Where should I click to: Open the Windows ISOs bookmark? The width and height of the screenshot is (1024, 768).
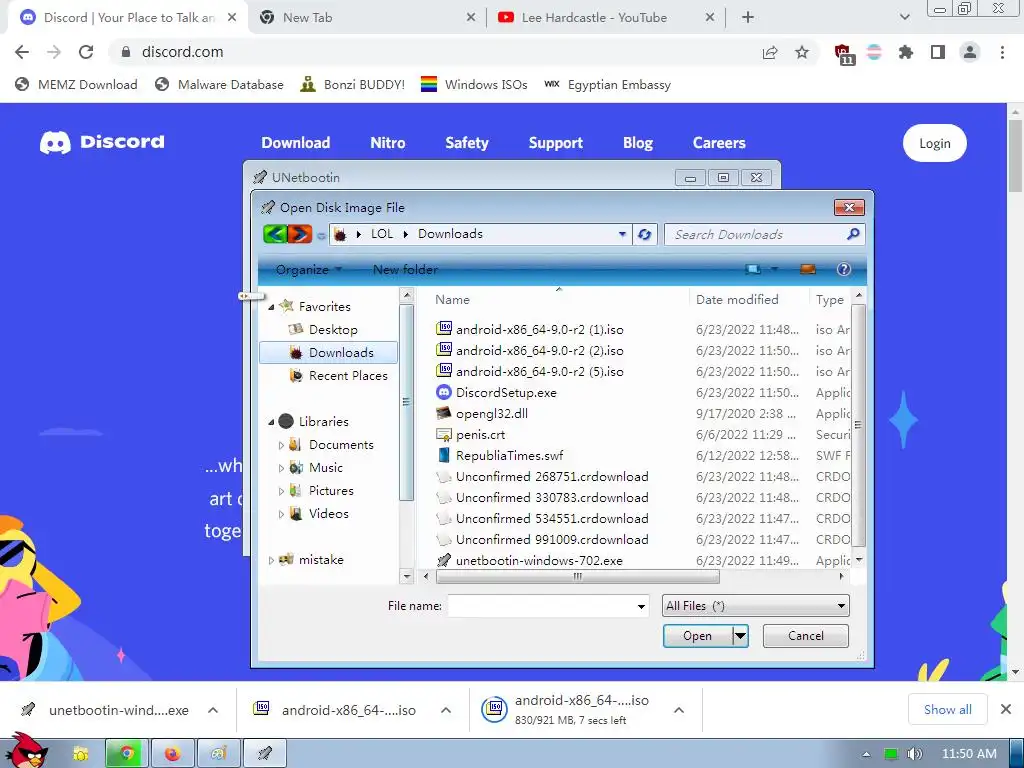coord(474,84)
